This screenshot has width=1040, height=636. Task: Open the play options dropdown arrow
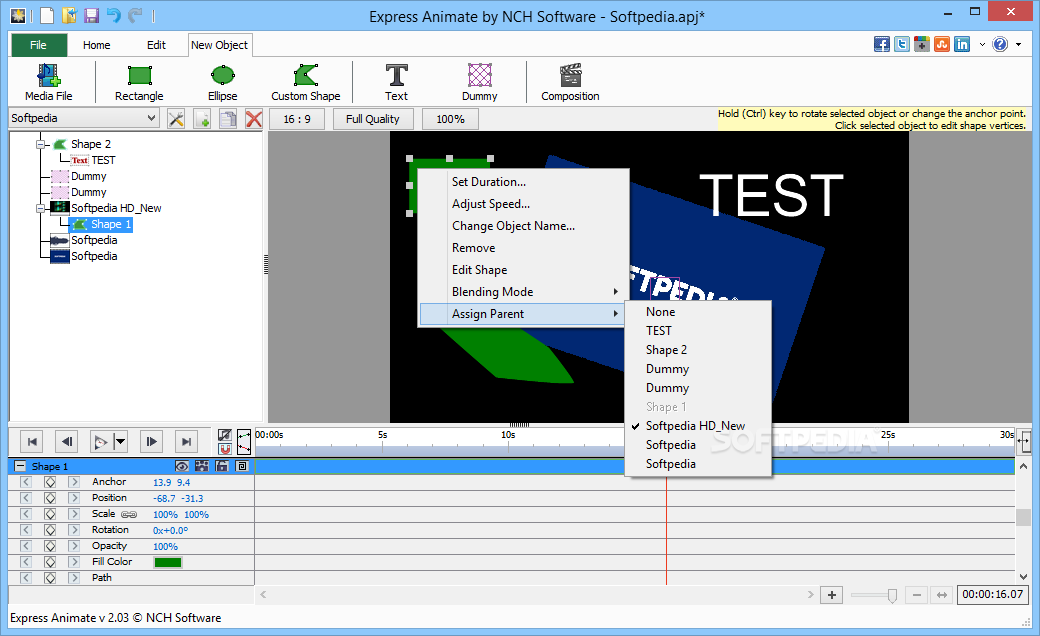tap(120, 442)
